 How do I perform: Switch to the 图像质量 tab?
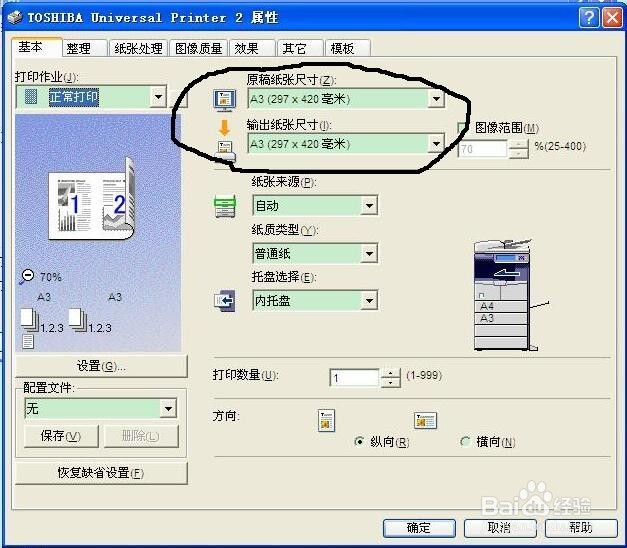pos(198,48)
